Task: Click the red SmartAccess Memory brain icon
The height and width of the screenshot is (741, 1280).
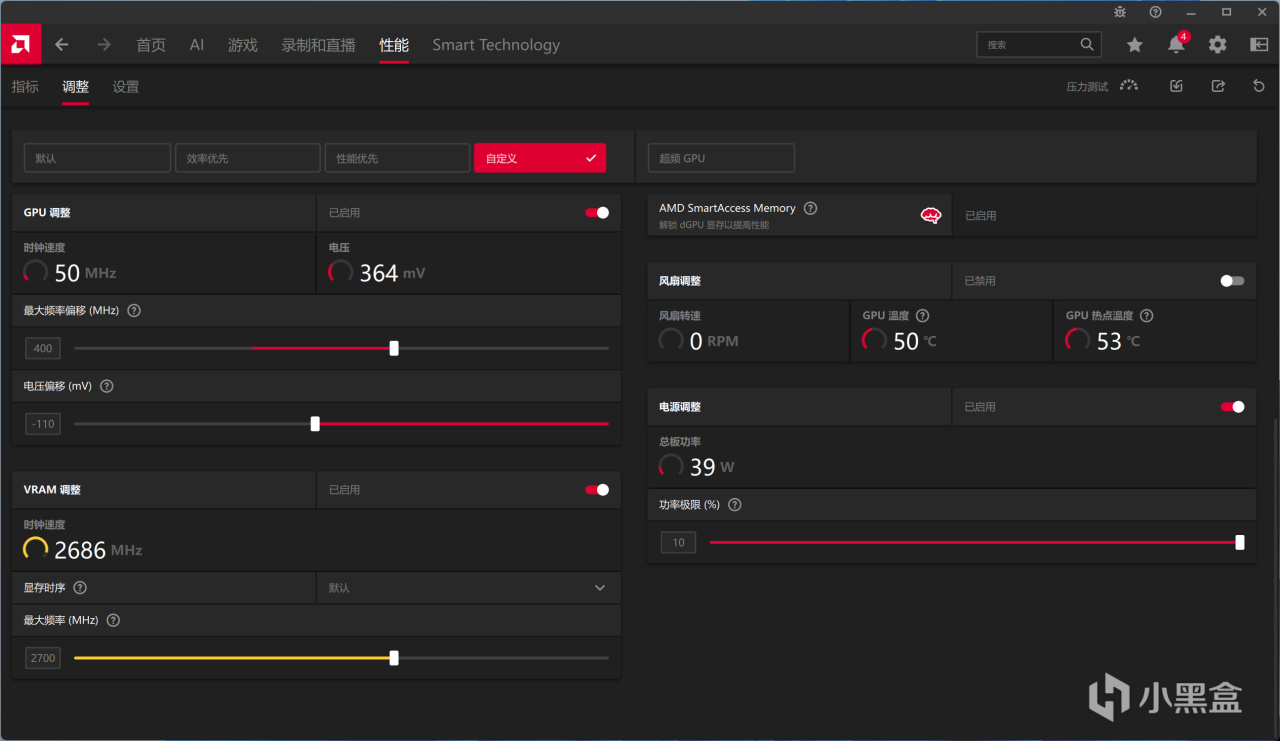Action: click(931, 215)
